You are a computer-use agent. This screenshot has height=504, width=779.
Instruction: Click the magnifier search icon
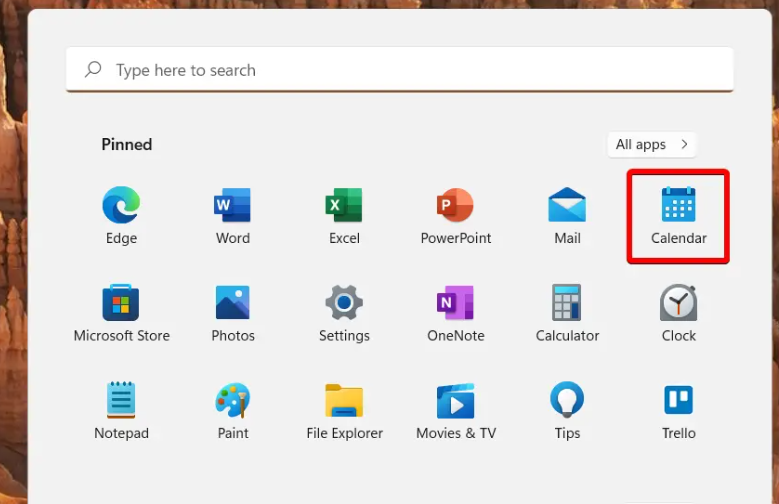tap(93, 70)
